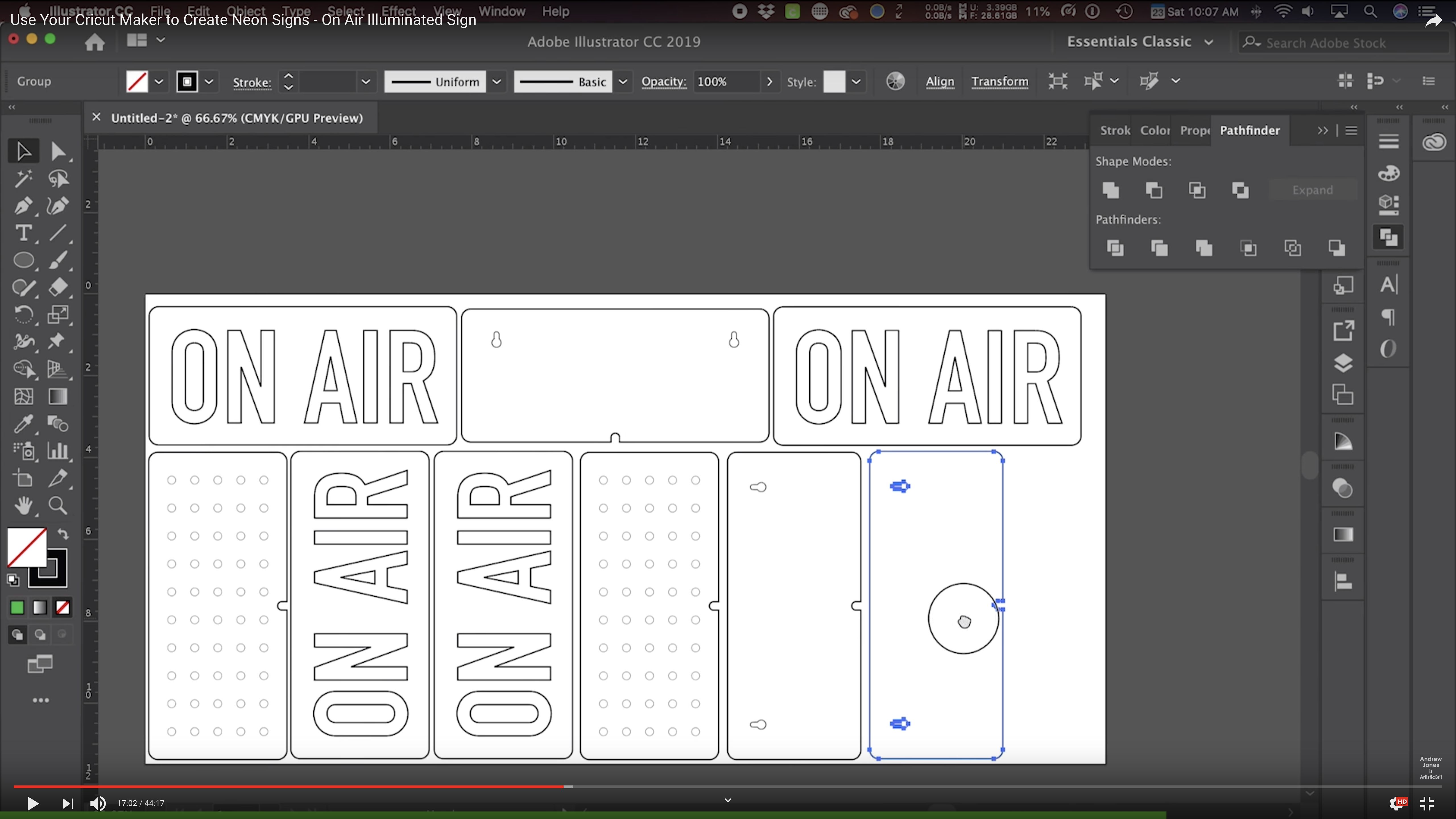1456x819 pixels.
Task: Select the Column Graph tool
Action: (58, 450)
